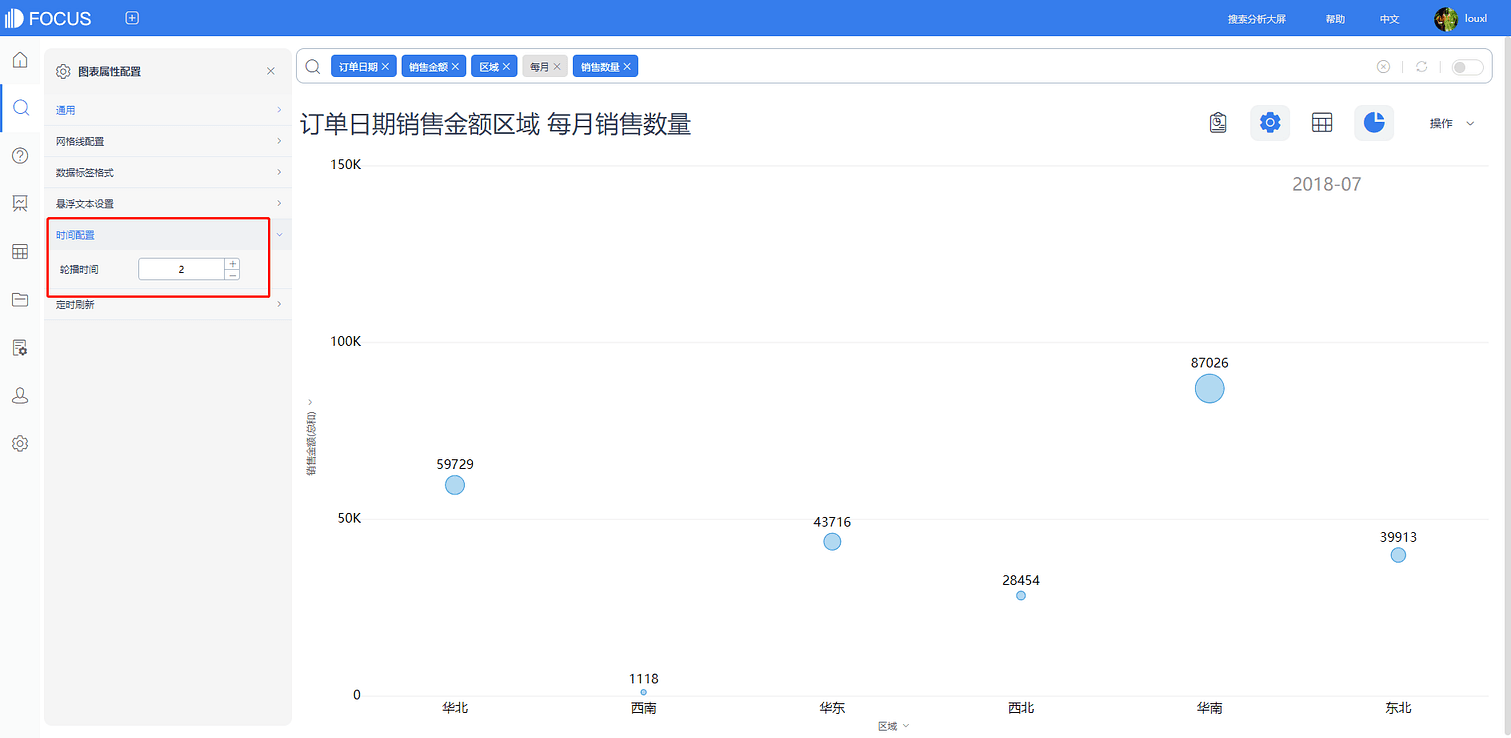Close the 图表属性配置 panel
Image resolution: width=1511 pixels, height=738 pixels.
271,71
